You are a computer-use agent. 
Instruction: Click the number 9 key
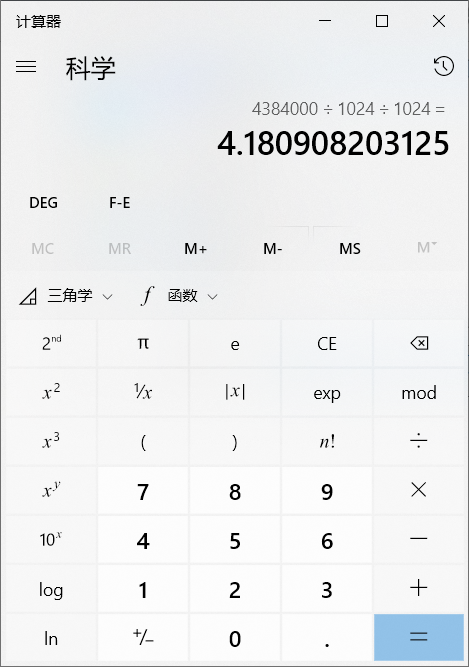point(327,490)
